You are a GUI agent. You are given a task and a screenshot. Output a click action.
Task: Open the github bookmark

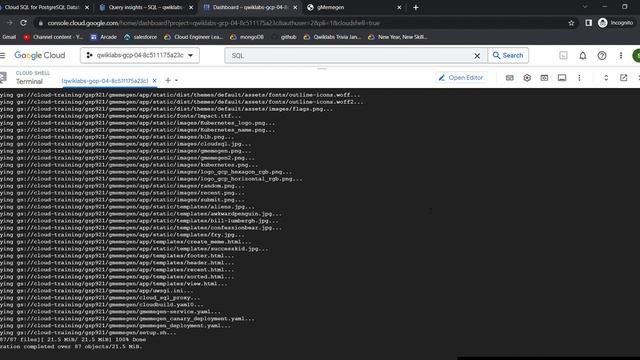click(284, 37)
